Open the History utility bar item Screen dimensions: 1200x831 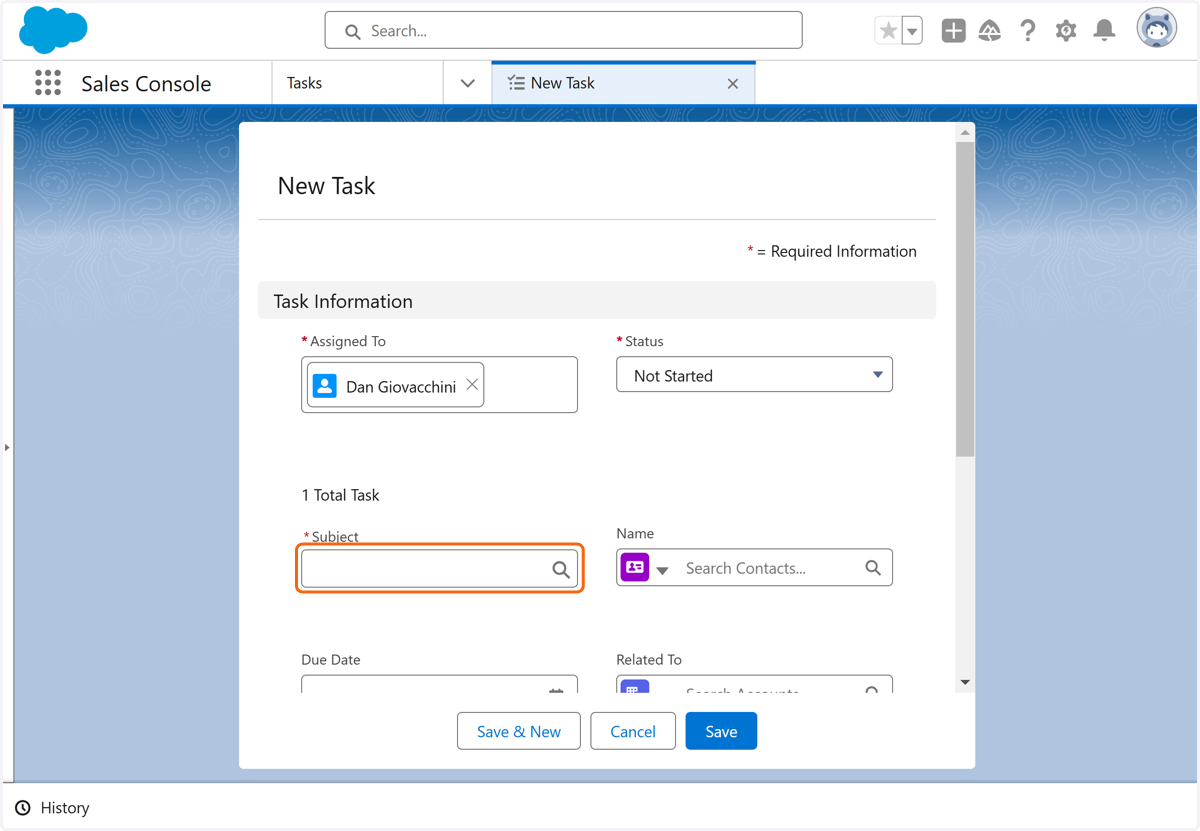[x=52, y=807]
